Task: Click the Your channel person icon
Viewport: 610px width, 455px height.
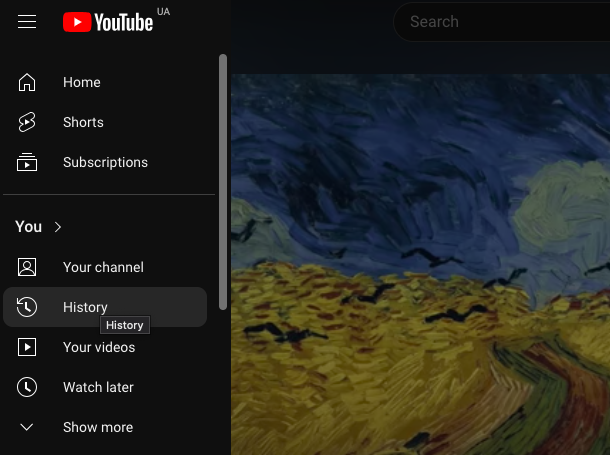Action: [x=27, y=267]
